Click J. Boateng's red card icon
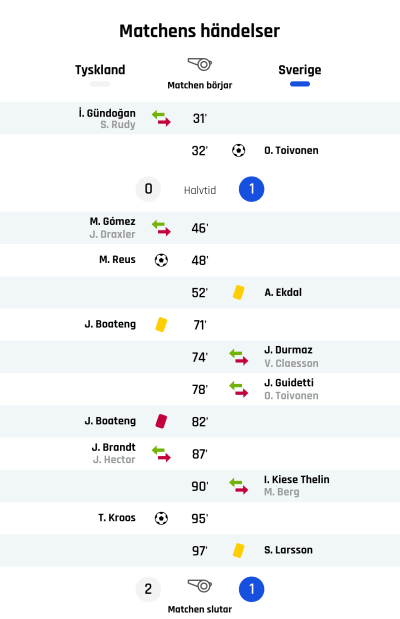The image size is (400, 619). pyautogui.click(x=161, y=421)
